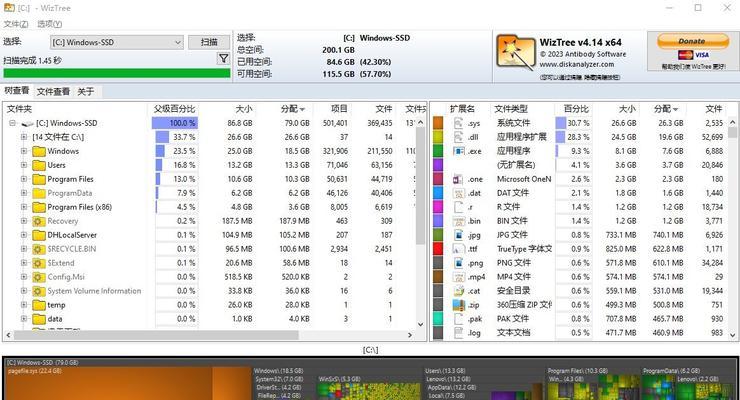Click the (无扩展名) file type row

click(x=580, y=165)
